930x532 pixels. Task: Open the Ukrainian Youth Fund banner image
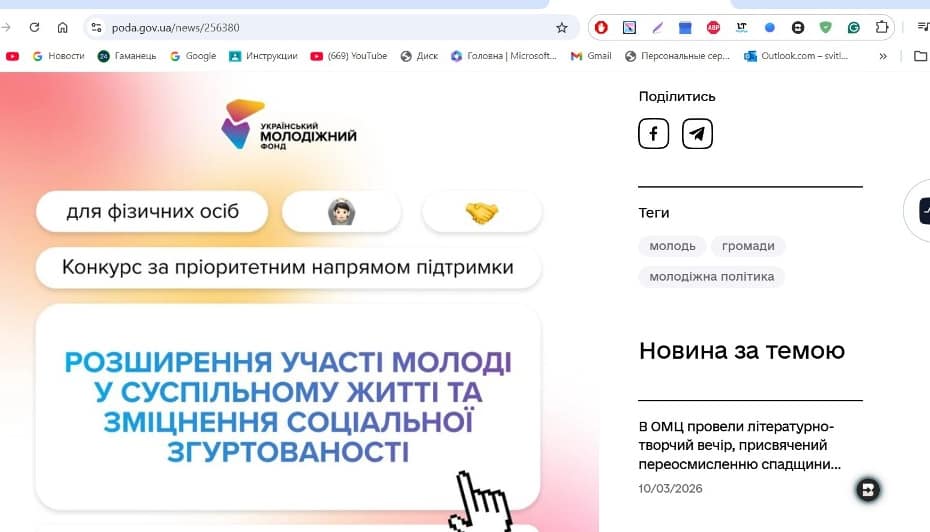(300, 302)
